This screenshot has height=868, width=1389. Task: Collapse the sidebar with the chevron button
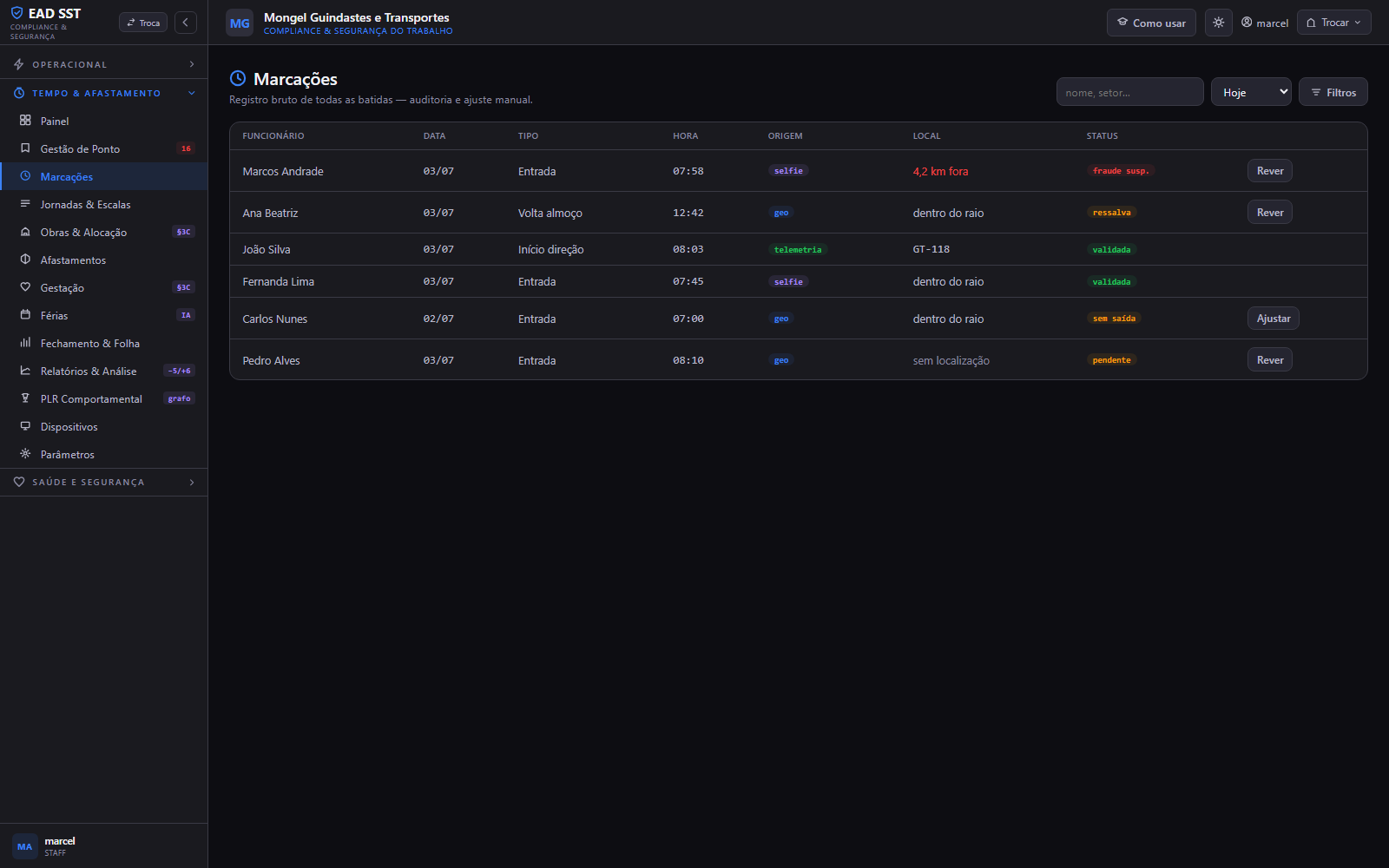[186, 23]
